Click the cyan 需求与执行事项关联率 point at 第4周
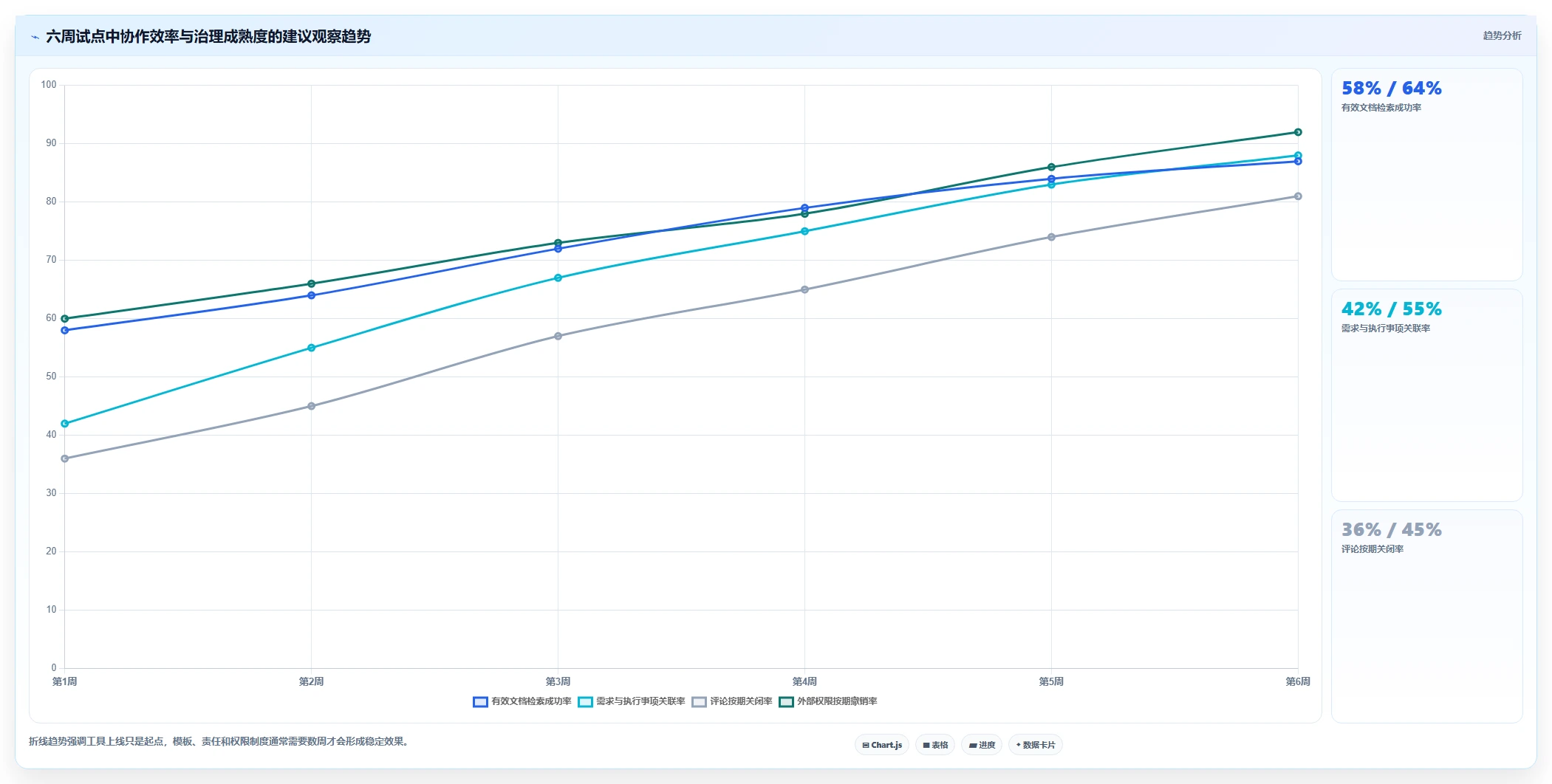The image size is (1552, 784). tap(804, 231)
